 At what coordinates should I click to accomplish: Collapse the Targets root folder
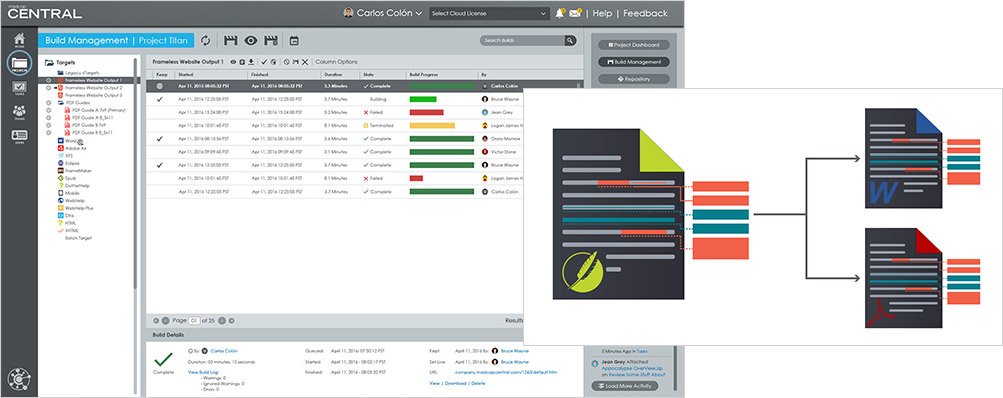(x=49, y=63)
